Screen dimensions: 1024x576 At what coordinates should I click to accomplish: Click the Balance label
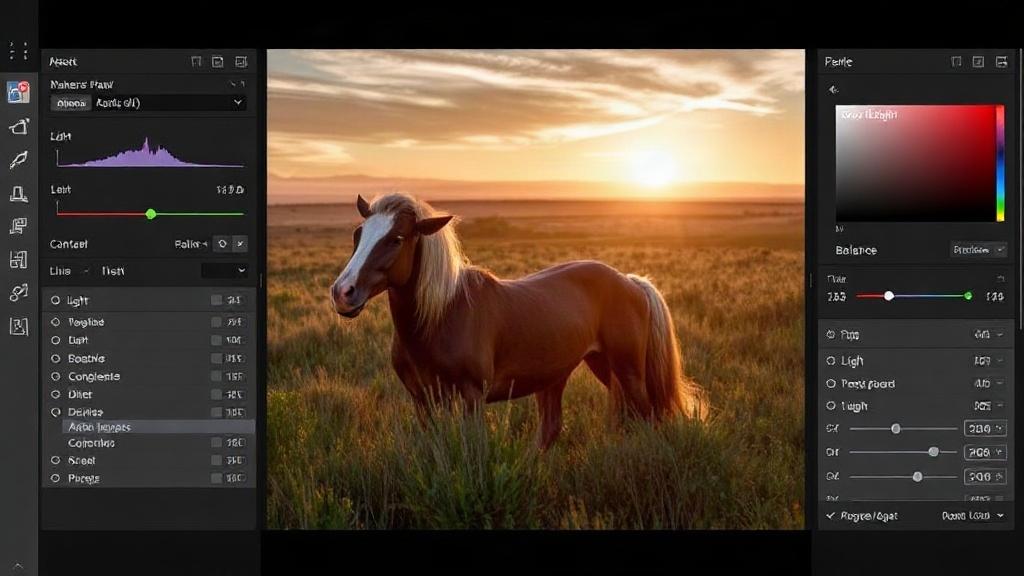[x=856, y=250]
